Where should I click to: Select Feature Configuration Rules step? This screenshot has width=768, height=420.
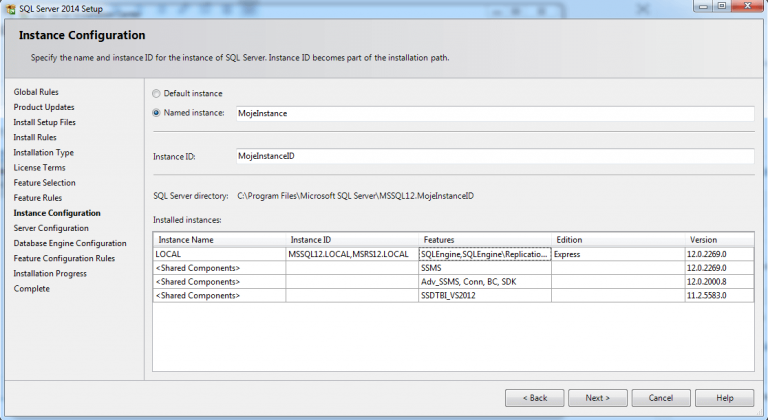[x=64, y=259]
